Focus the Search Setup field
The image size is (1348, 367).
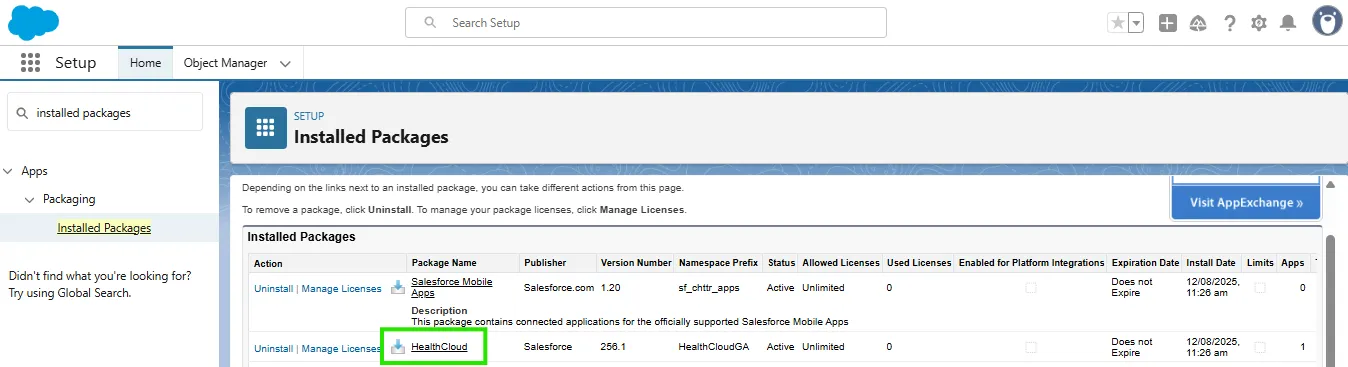click(x=645, y=22)
